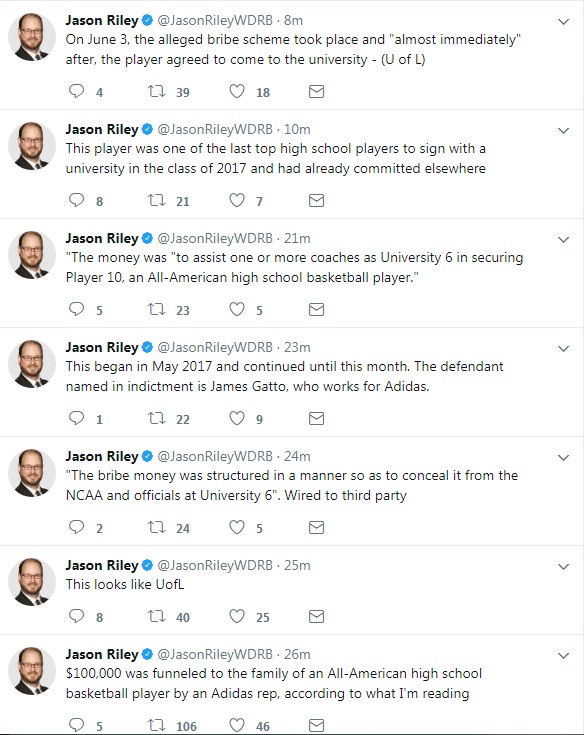Send the Player 10 tweet via direct message
The image size is (584, 735).
(316, 309)
